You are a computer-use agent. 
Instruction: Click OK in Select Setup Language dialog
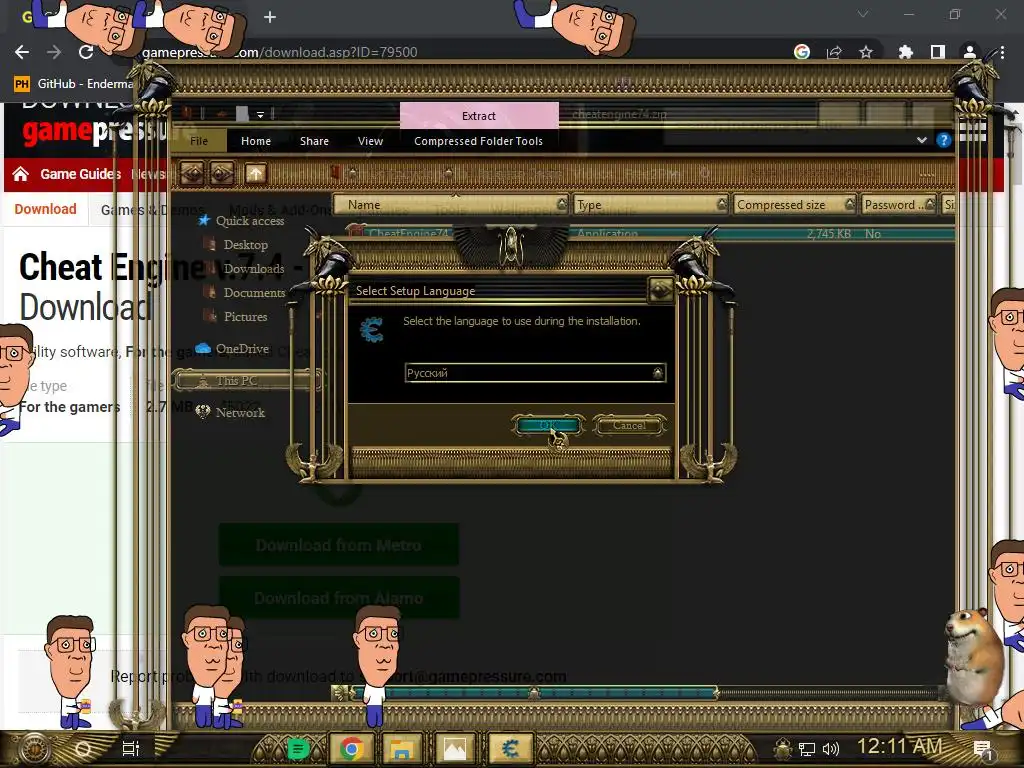pos(548,425)
